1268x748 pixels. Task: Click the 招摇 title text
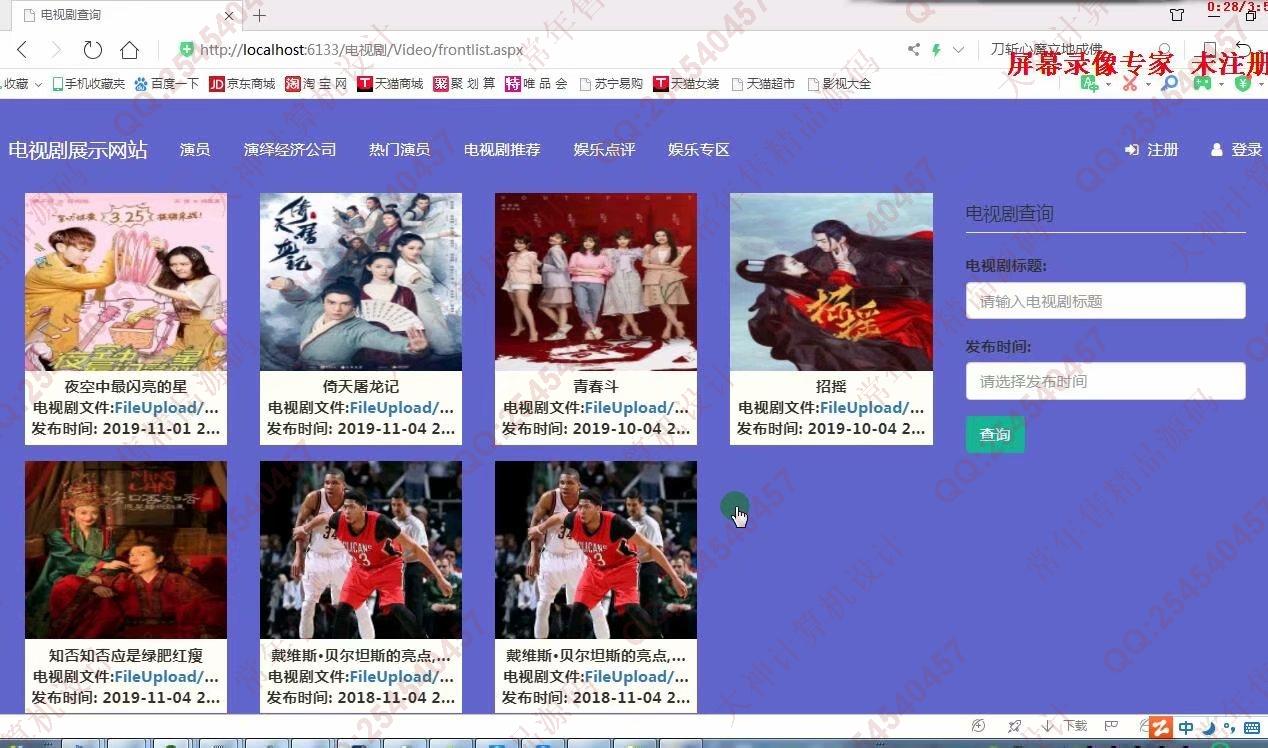[x=831, y=386]
